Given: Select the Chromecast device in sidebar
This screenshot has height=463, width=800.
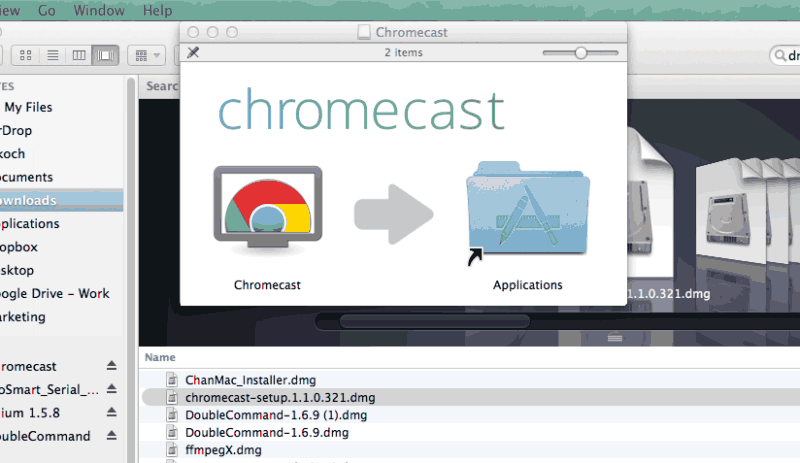Looking at the screenshot, I should [29, 367].
